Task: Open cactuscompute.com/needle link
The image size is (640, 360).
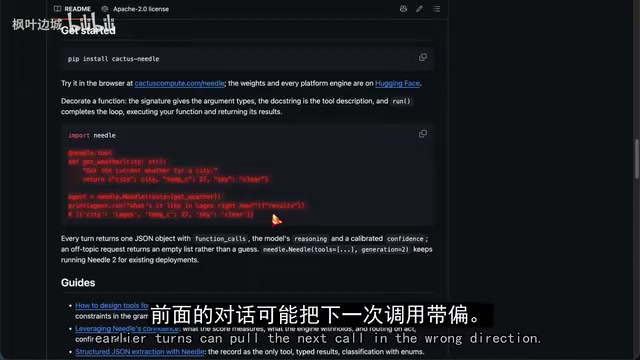Action: (180, 83)
